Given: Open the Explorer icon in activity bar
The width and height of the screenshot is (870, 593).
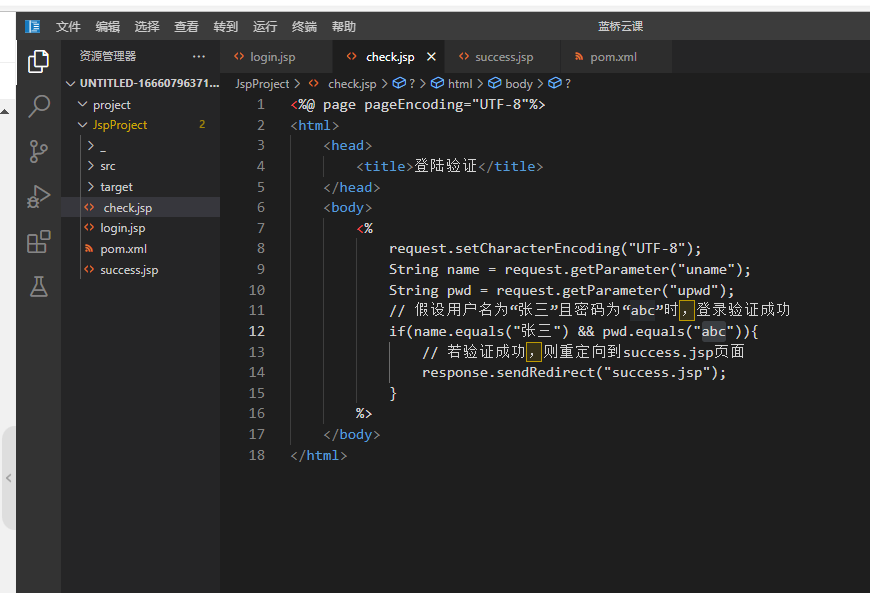Looking at the screenshot, I should coord(39,62).
